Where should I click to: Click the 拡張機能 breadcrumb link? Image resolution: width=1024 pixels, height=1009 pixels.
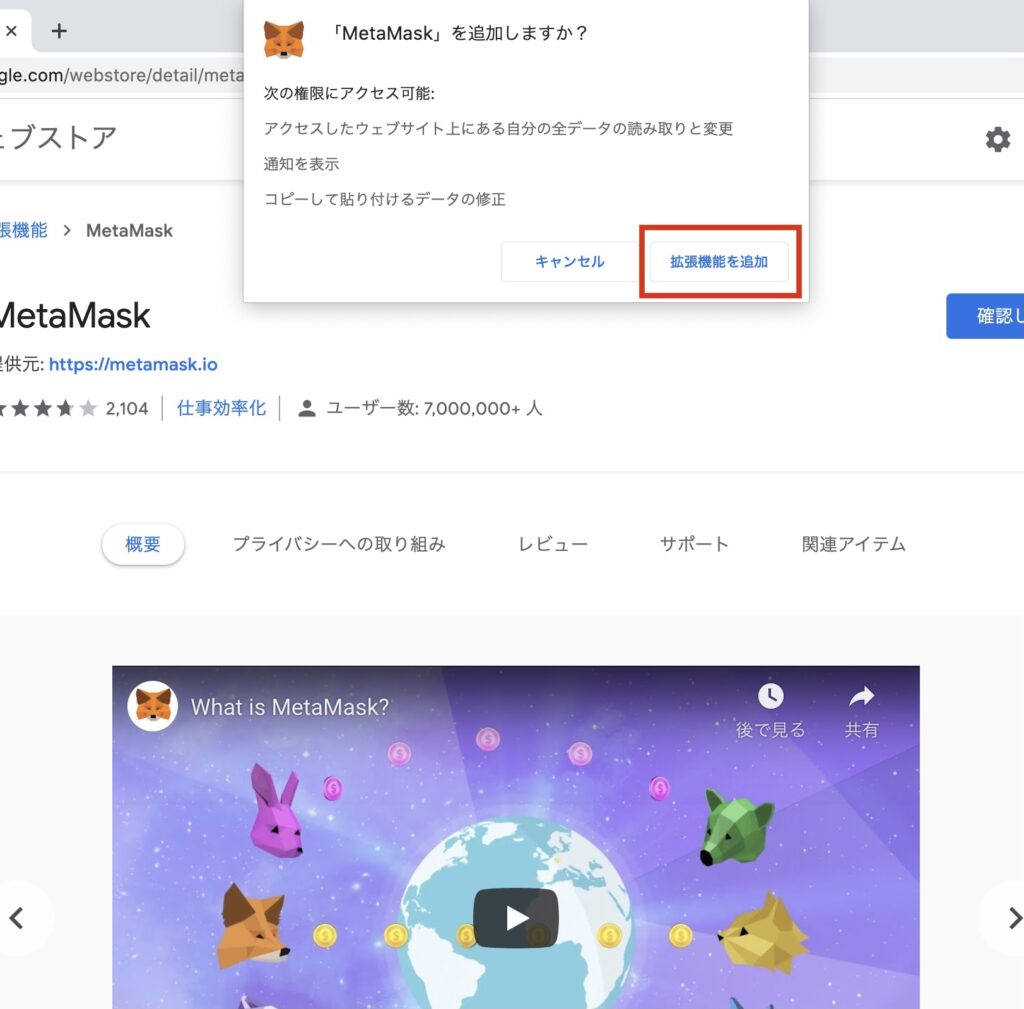click(x=24, y=231)
